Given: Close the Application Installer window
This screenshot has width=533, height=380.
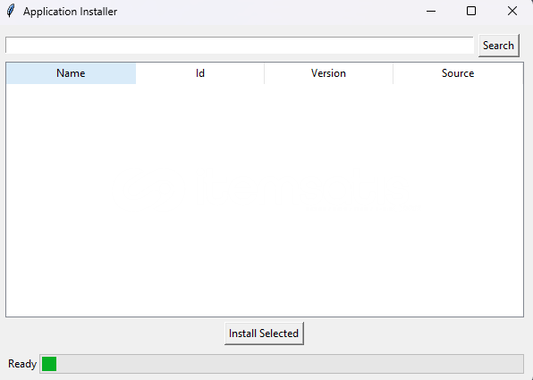Looking at the screenshot, I should pos(512,11).
